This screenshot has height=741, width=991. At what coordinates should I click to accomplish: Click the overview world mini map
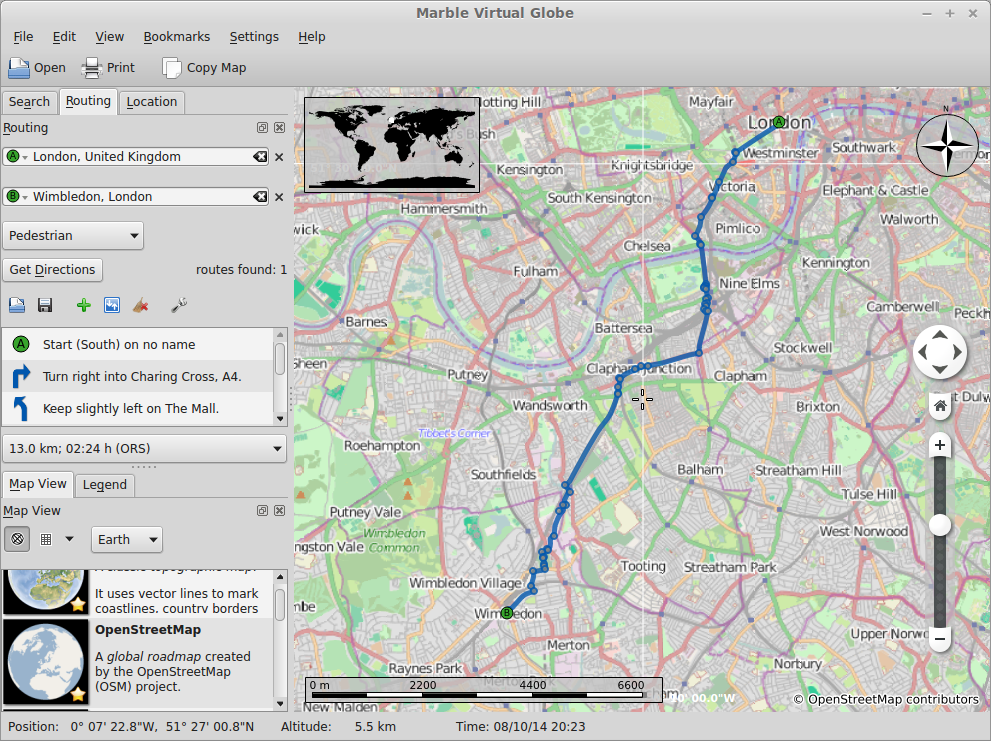pyautogui.click(x=392, y=144)
